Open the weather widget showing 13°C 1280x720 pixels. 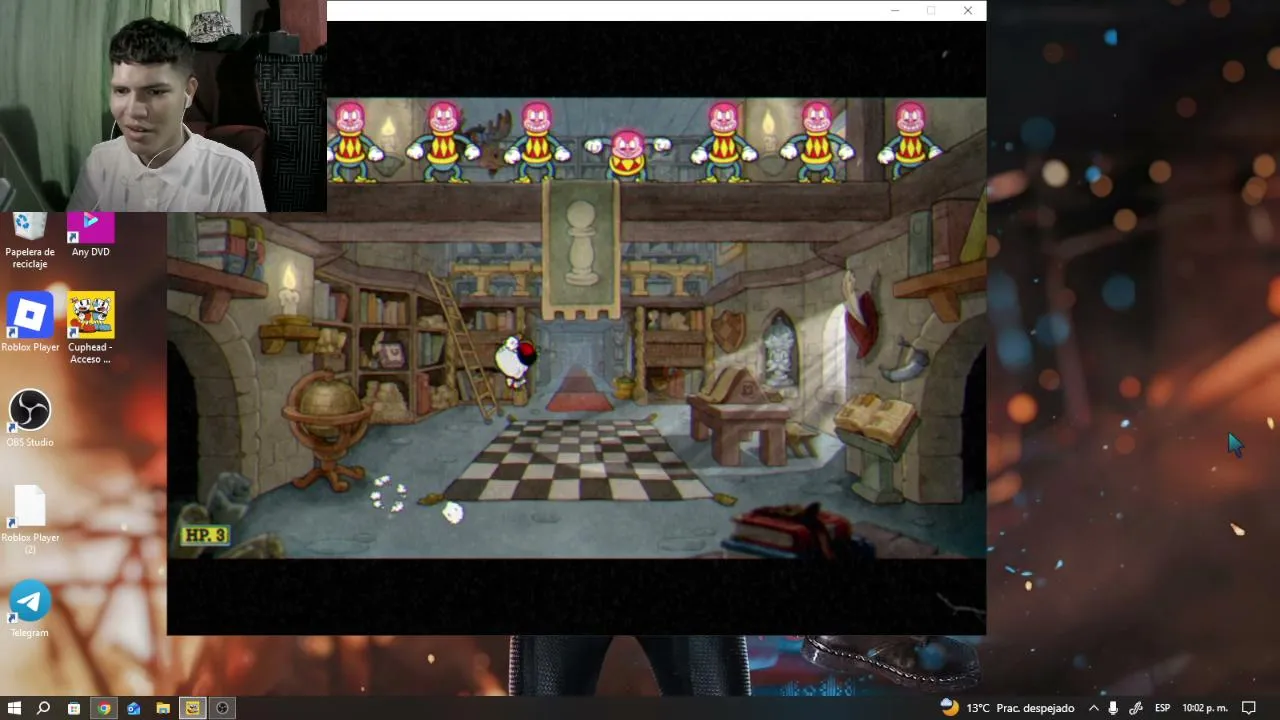click(x=1007, y=708)
